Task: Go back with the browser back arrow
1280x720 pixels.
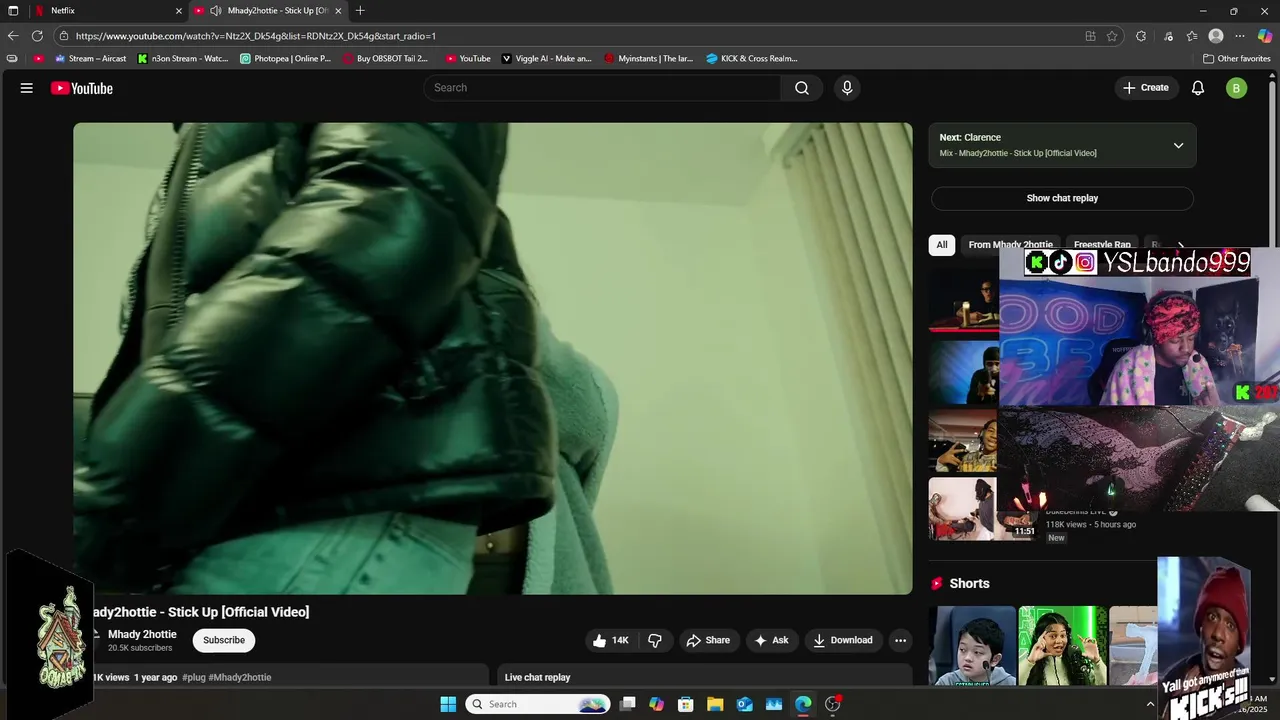Action: [x=13, y=36]
